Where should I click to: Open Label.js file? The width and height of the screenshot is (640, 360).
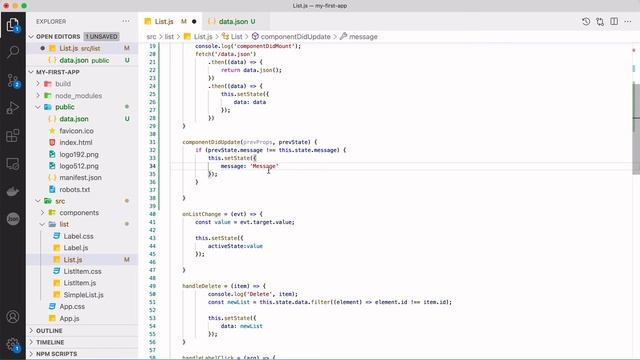[76, 248]
